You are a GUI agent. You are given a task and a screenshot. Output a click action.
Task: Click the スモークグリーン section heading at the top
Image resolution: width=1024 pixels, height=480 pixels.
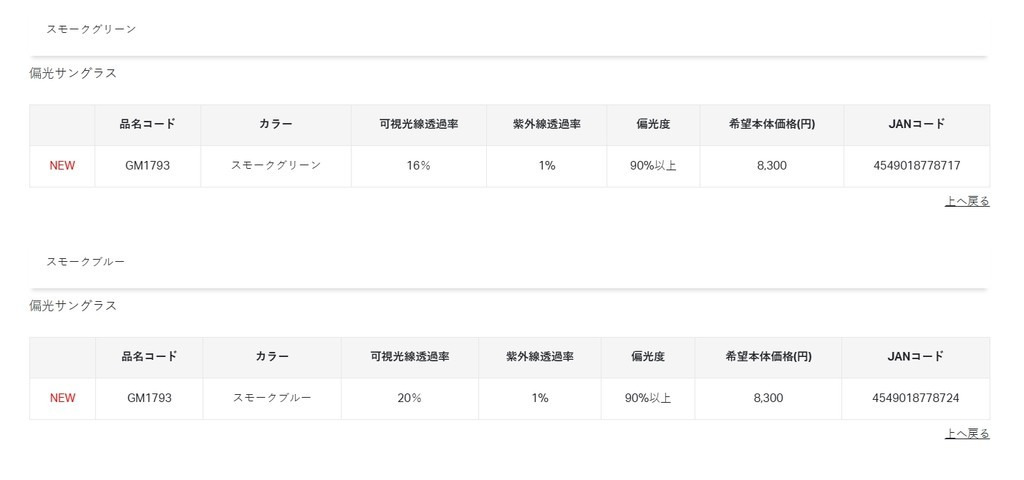pos(91,29)
